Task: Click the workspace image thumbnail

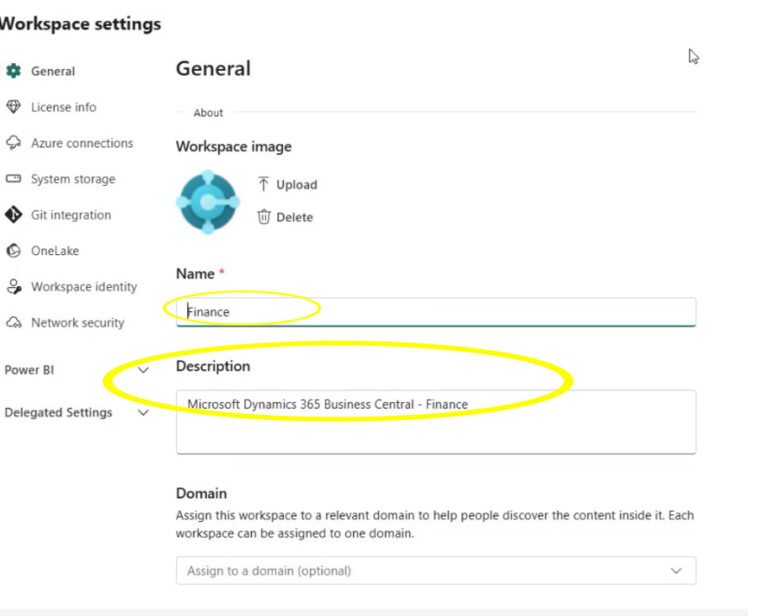Action: click(208, 202)
